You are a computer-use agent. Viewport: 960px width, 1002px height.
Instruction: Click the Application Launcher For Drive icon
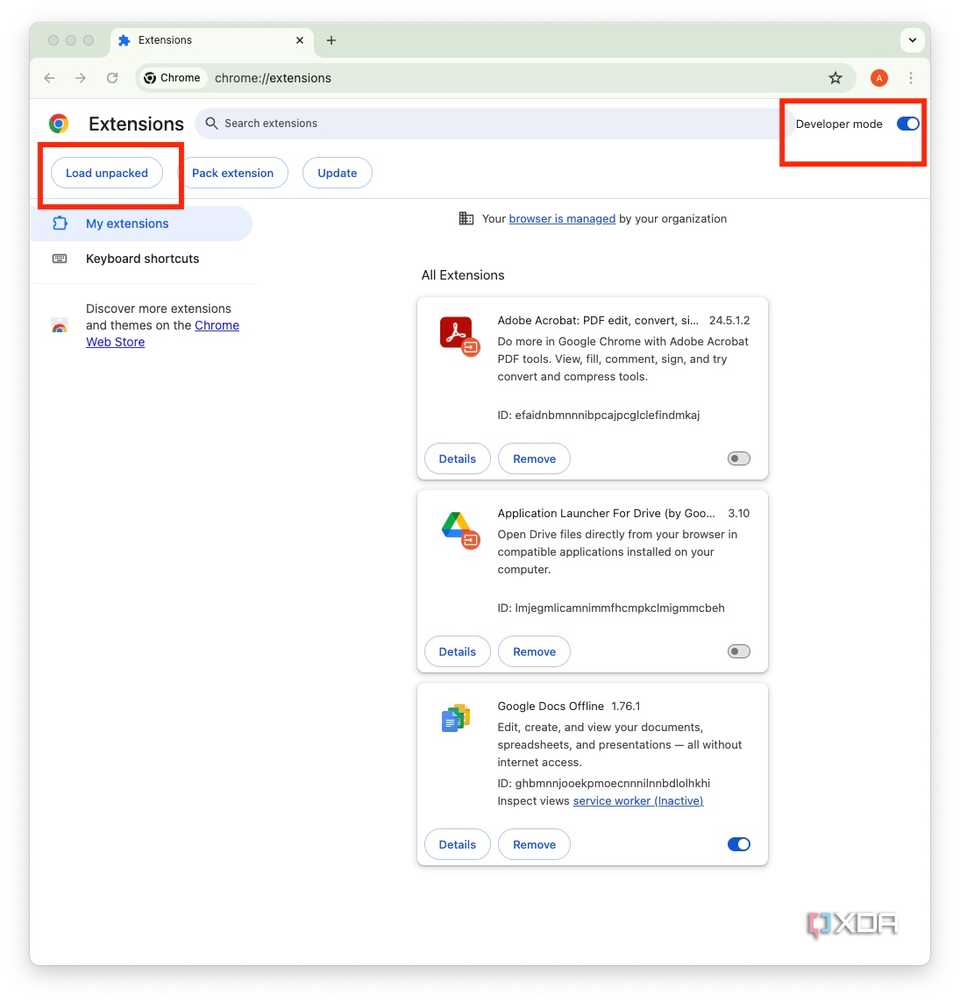457,530
